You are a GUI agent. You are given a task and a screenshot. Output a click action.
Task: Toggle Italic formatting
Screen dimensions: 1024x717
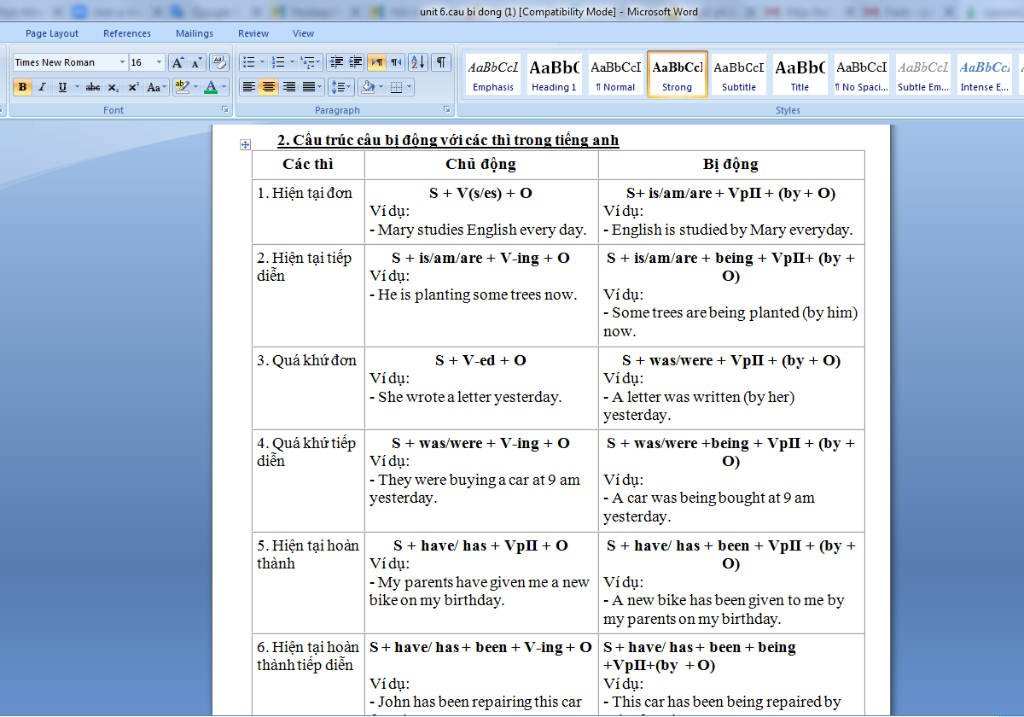[x=42, y=87]
